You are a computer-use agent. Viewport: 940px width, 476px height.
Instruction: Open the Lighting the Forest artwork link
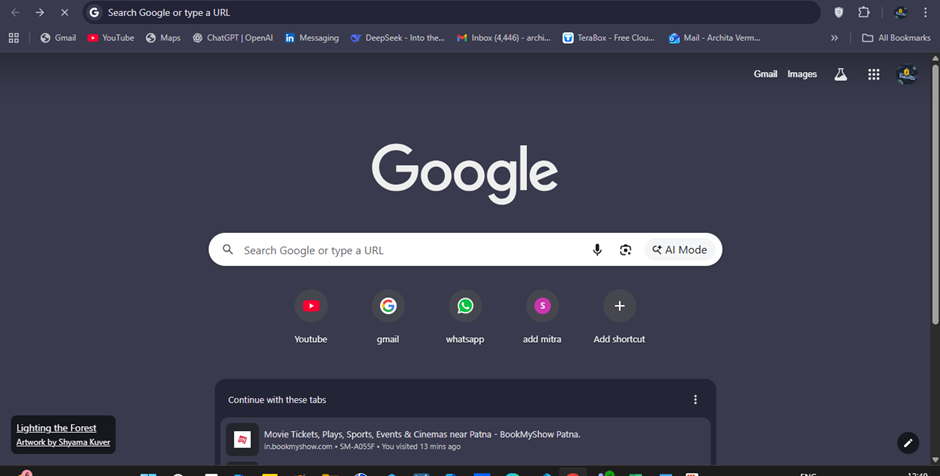[56, 428]
